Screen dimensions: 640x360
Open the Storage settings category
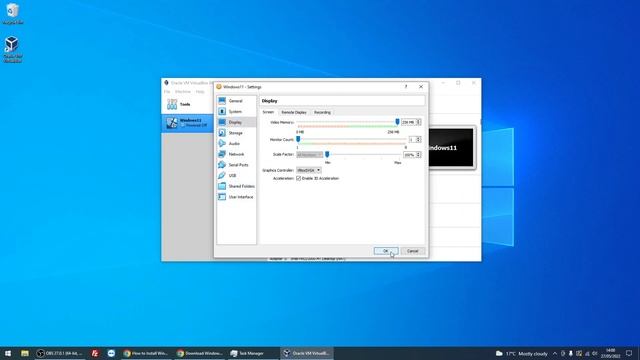pyautogui.click(x=236, y=133)
